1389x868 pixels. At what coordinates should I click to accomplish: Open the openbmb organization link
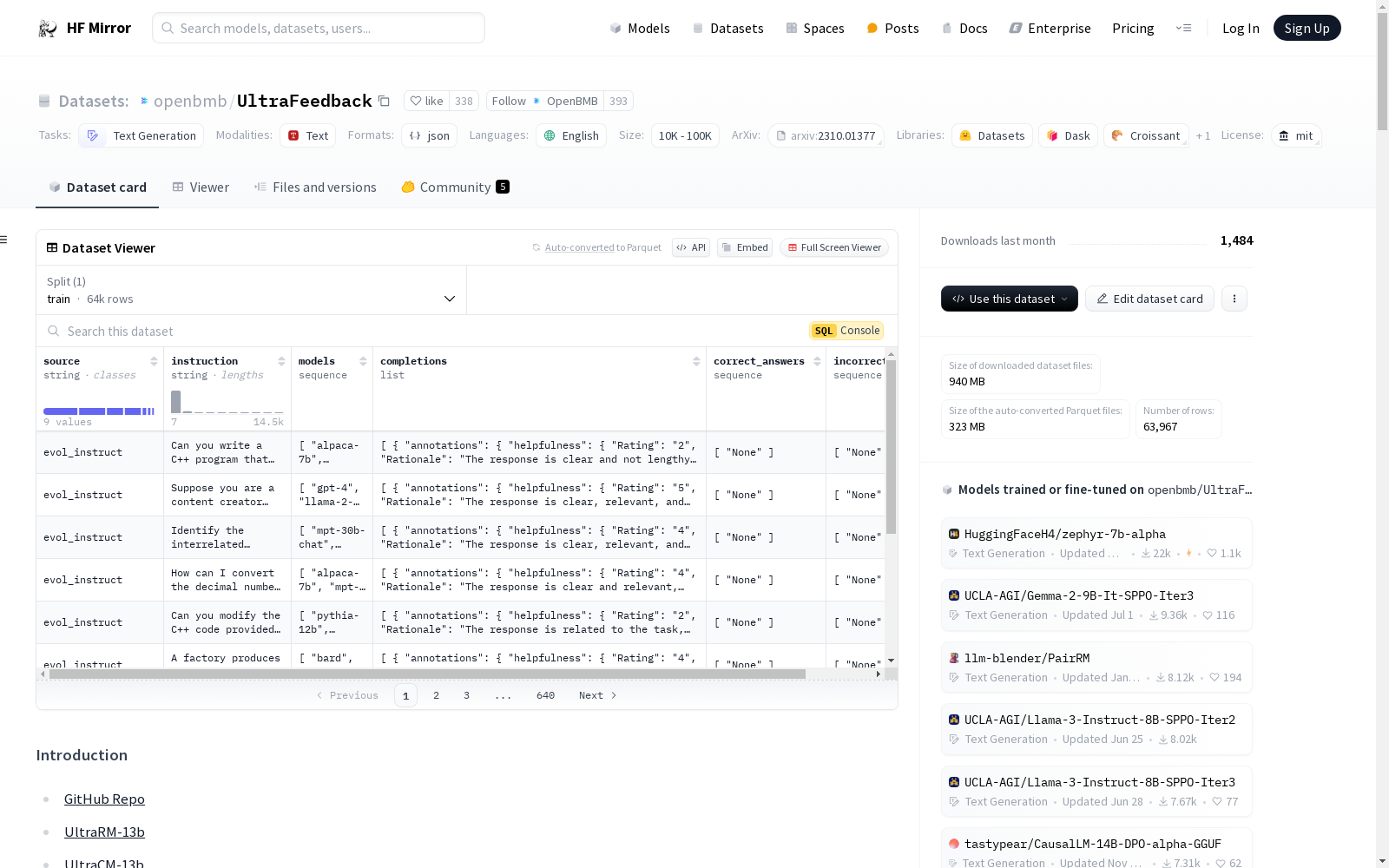coord(189,101)
